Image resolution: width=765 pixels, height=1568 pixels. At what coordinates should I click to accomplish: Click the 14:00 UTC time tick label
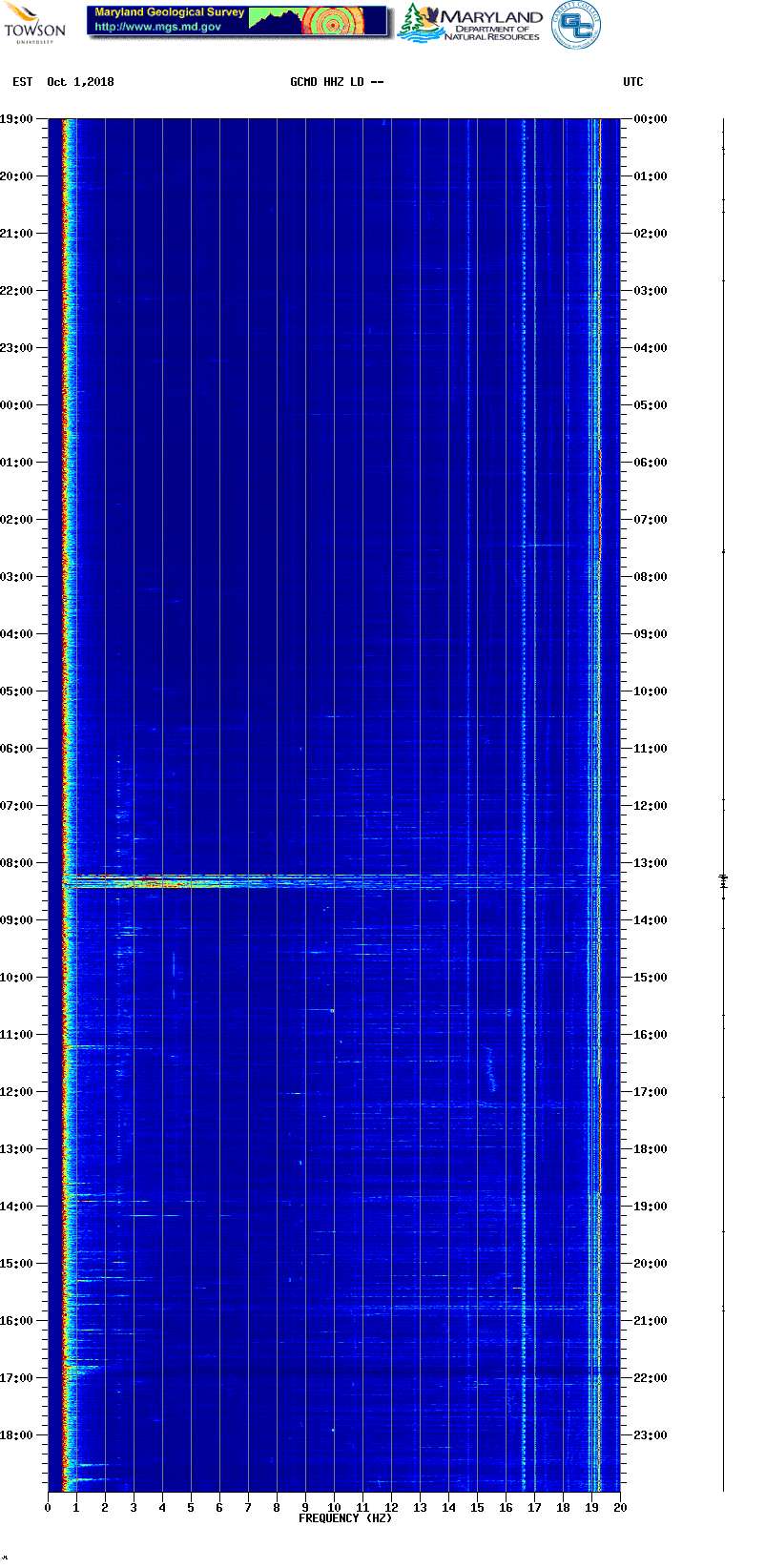[x=650, y=920]
